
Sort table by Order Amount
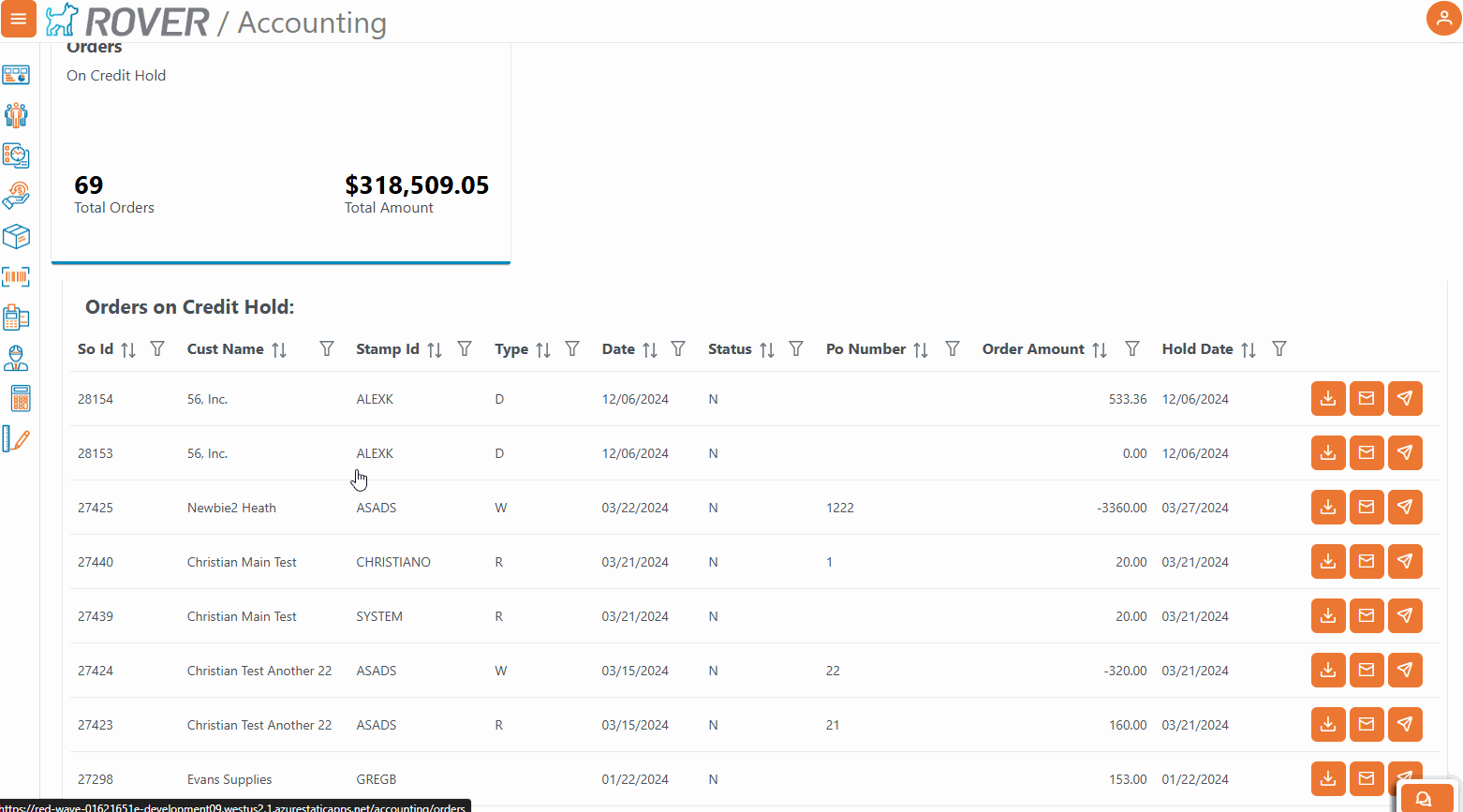[1100, 349]
